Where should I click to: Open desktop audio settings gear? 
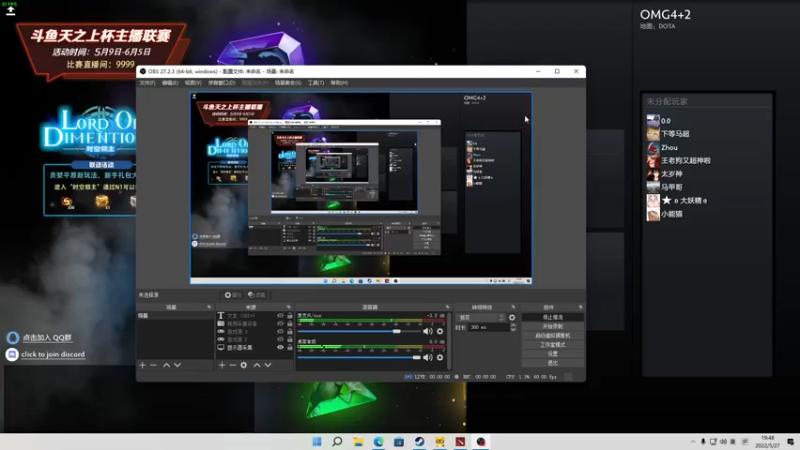[440, 358]
